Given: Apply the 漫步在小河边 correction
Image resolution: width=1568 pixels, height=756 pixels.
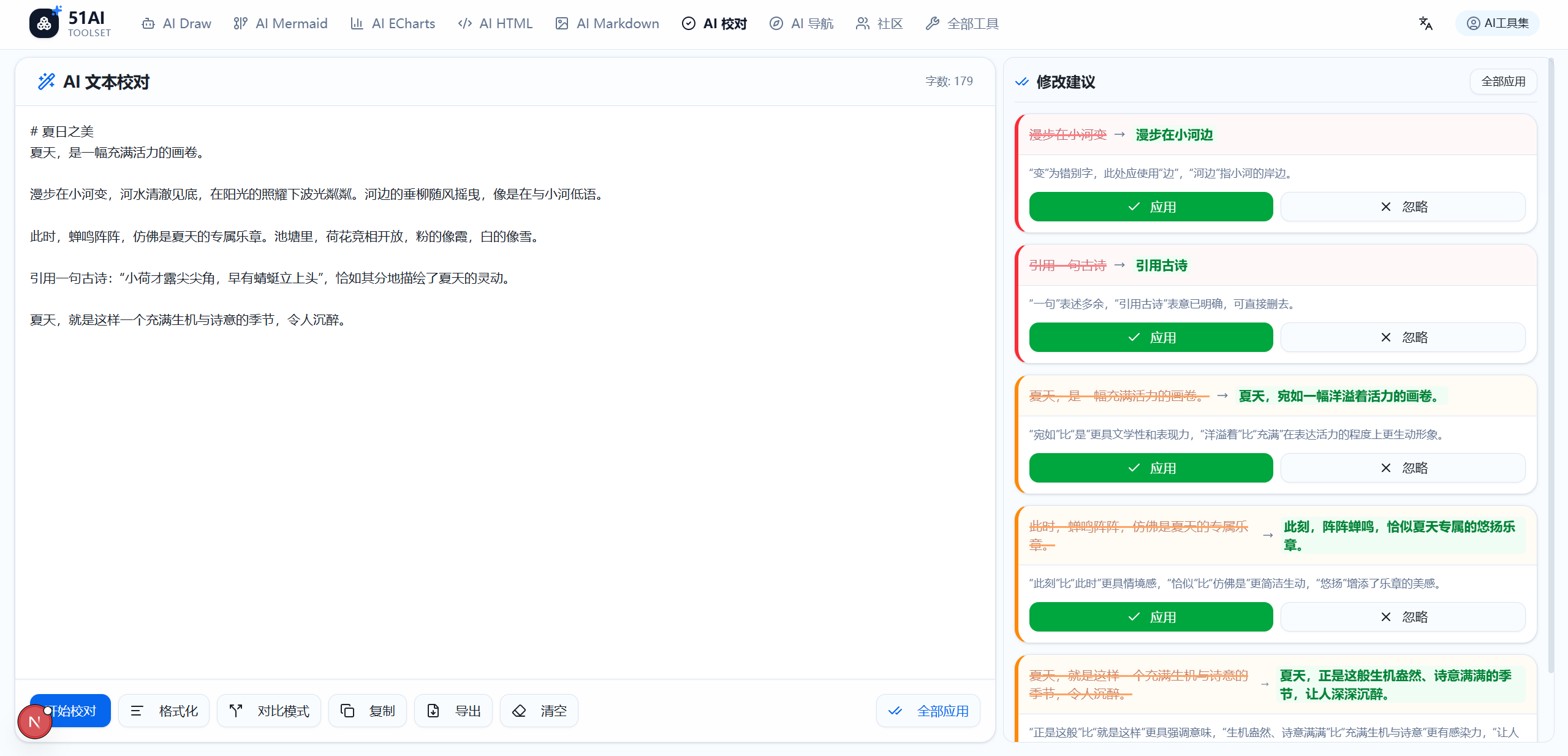Looking at the screenshot, I should click(x=1150, y=207).
